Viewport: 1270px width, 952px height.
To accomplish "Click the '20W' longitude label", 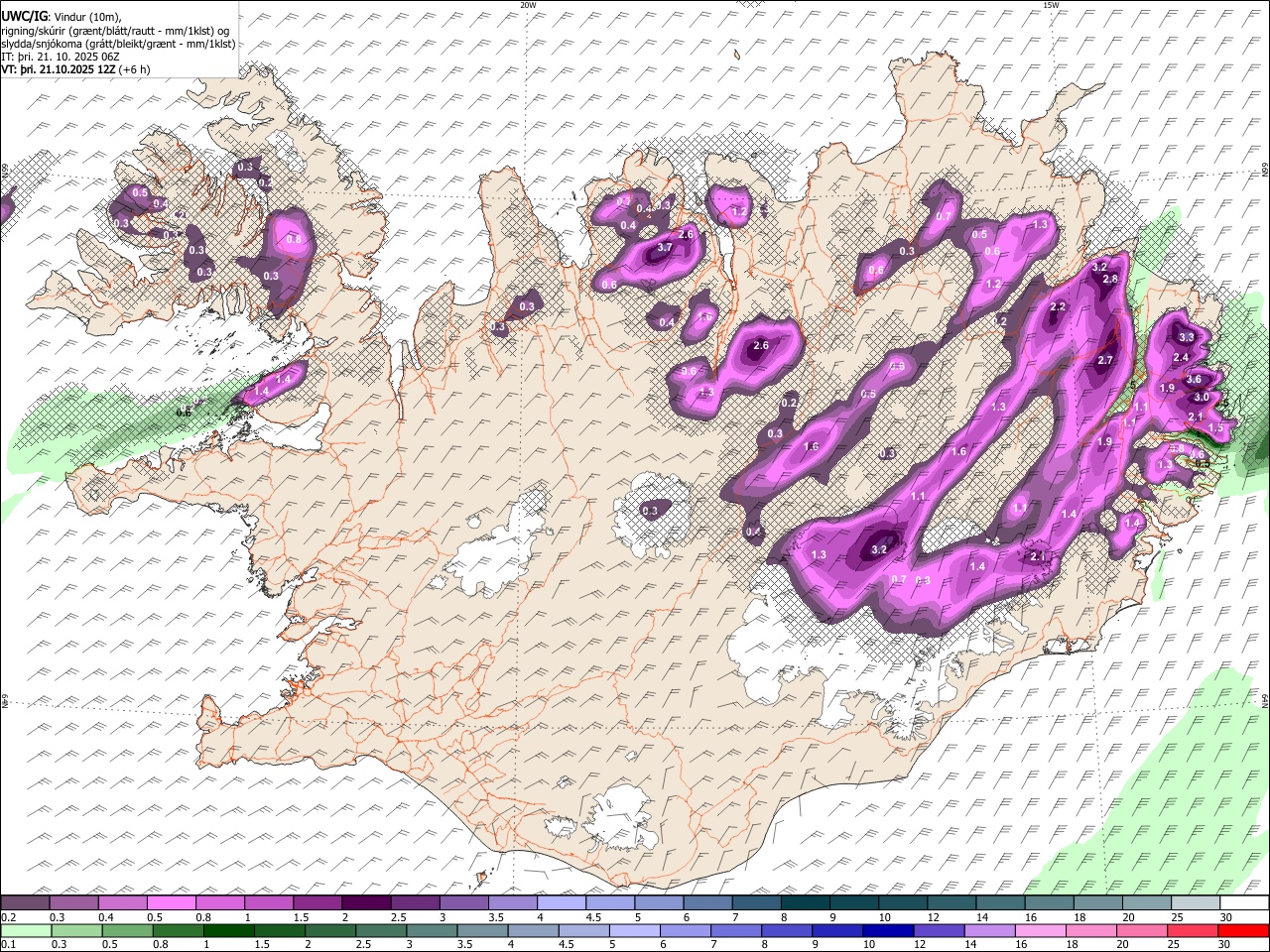I will pos(528,5).
